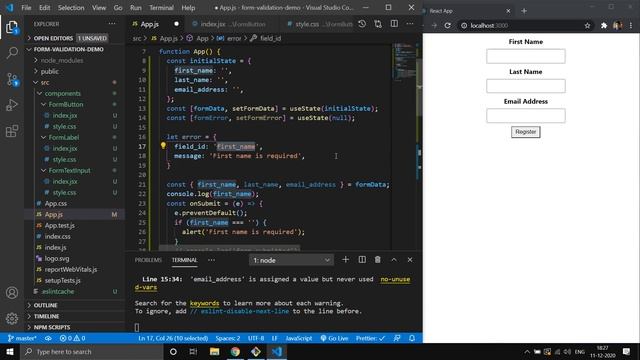Open Run and Debug view
640x360 pixels.
(12, 105)
